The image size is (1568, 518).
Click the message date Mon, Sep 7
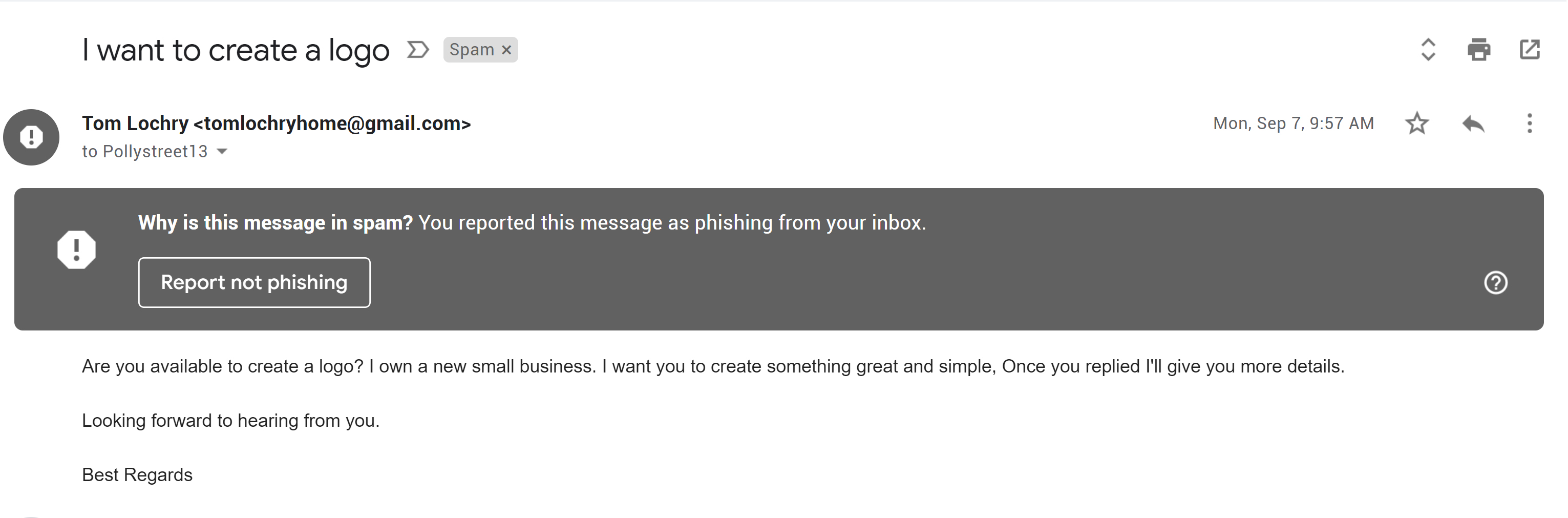(x=1293, y=123)
